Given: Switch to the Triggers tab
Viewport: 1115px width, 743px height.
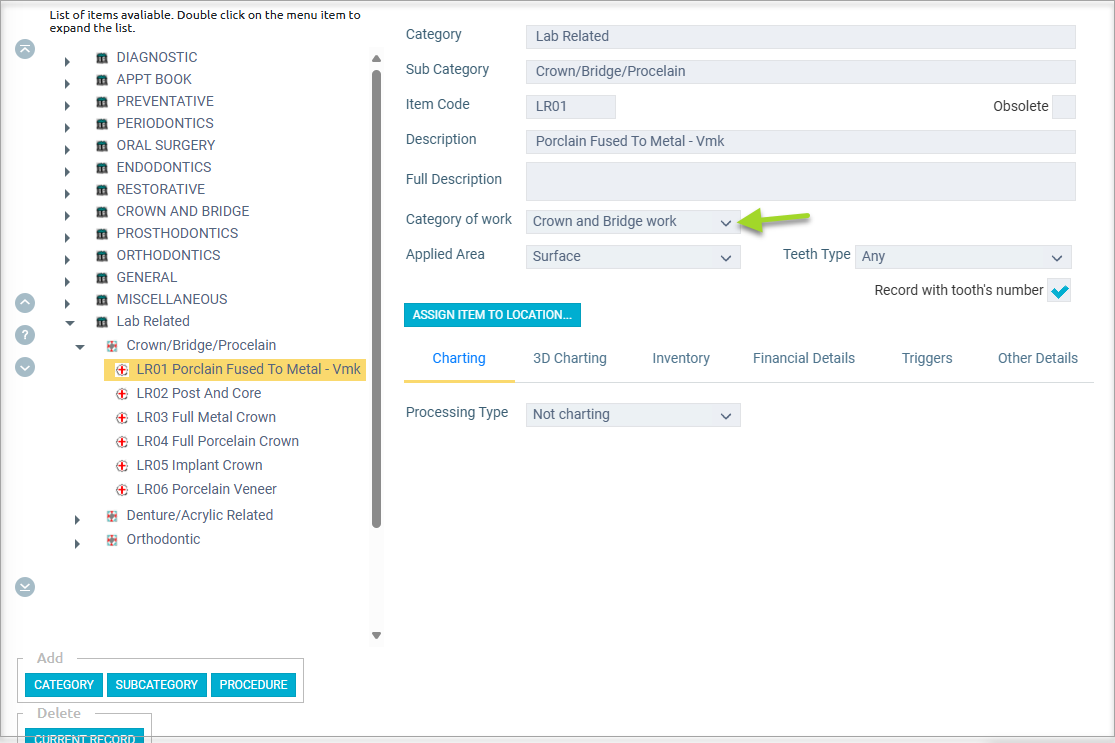Looking at the screenshot, I should tap(927, 358).
